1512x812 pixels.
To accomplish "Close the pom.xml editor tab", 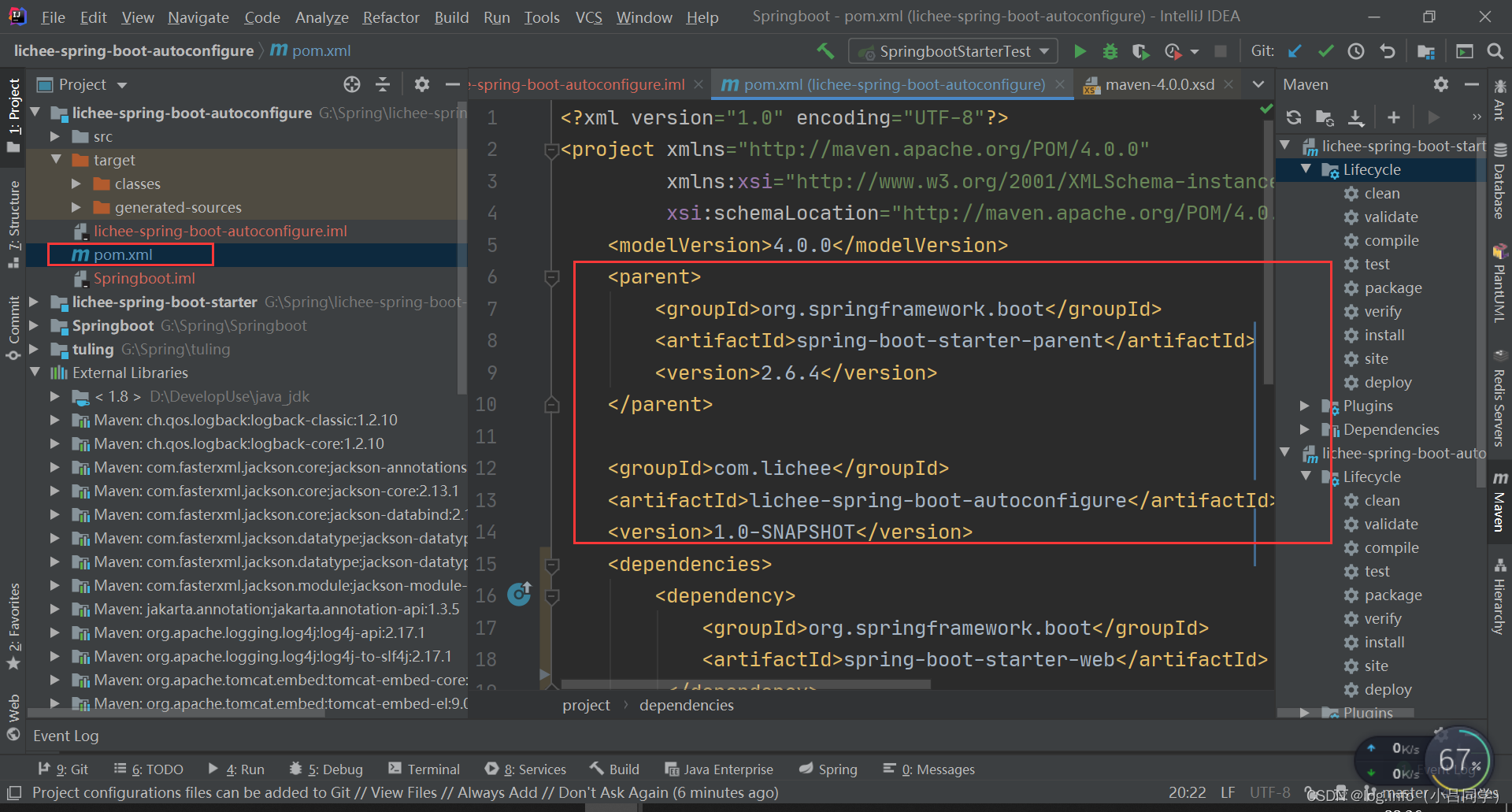I will click(1060, 84).
